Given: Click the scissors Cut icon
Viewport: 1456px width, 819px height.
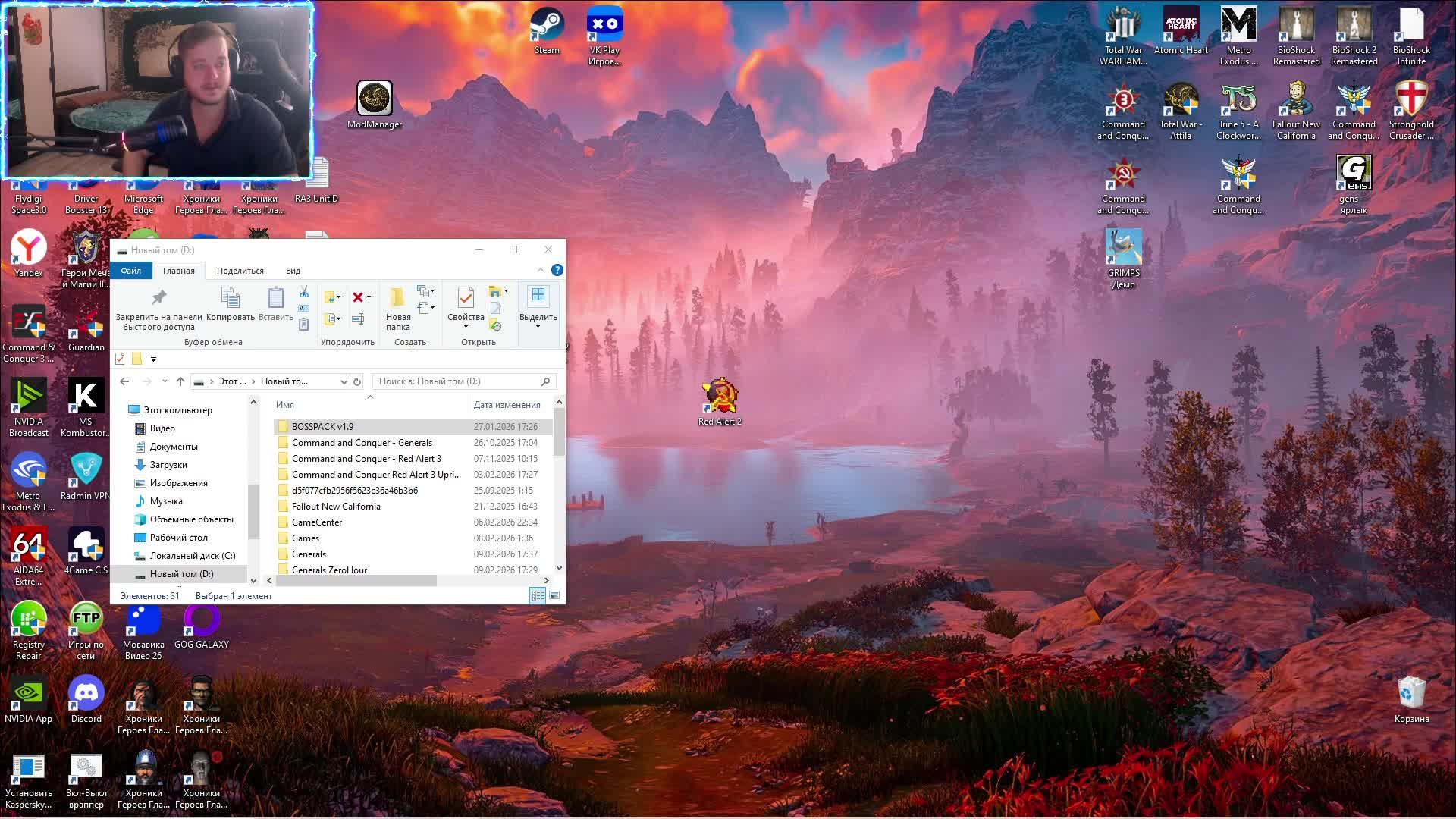Looking at the screenshot, I should coord(303,292).
